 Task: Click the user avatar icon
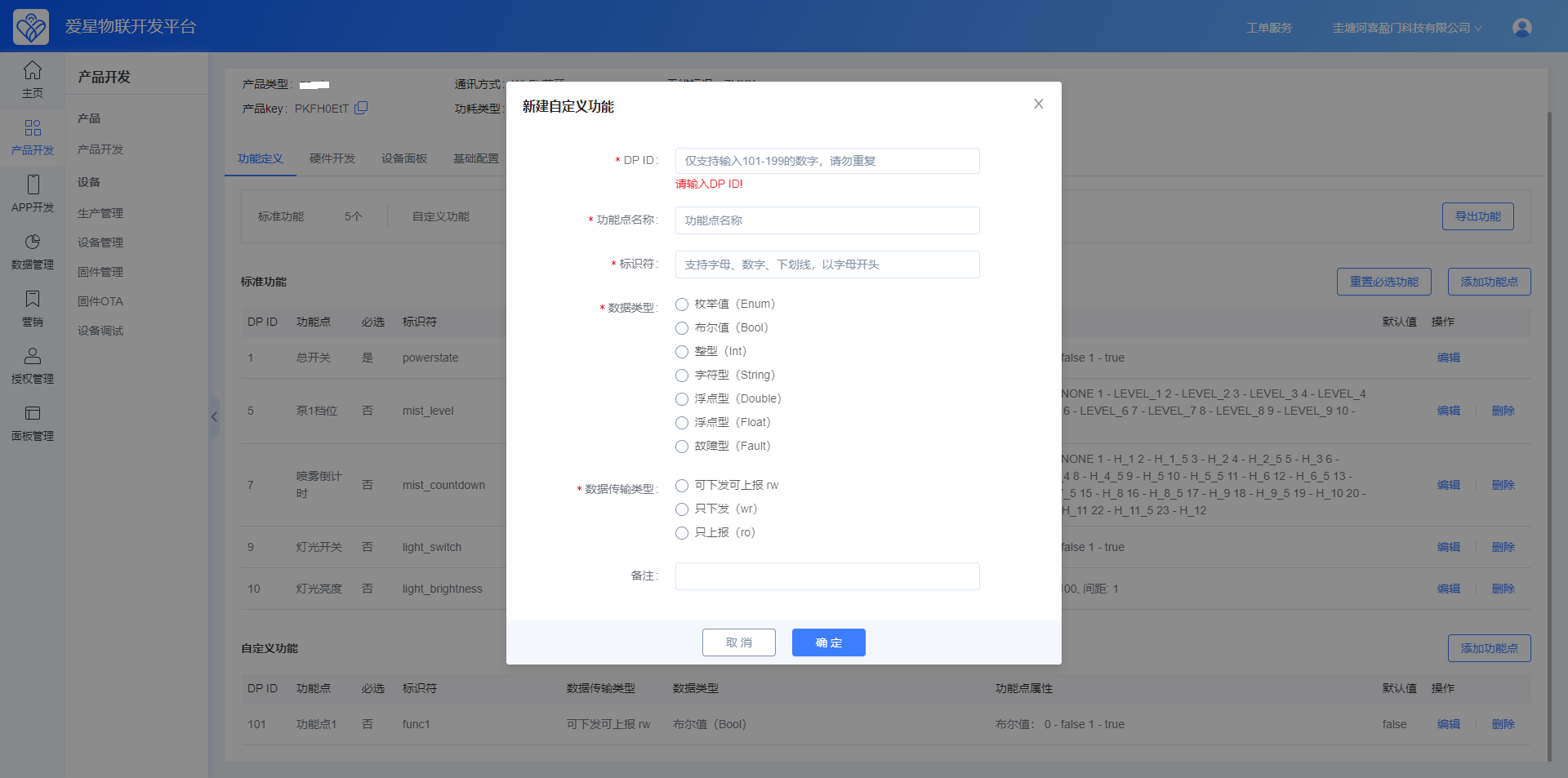coord(1521,28)
